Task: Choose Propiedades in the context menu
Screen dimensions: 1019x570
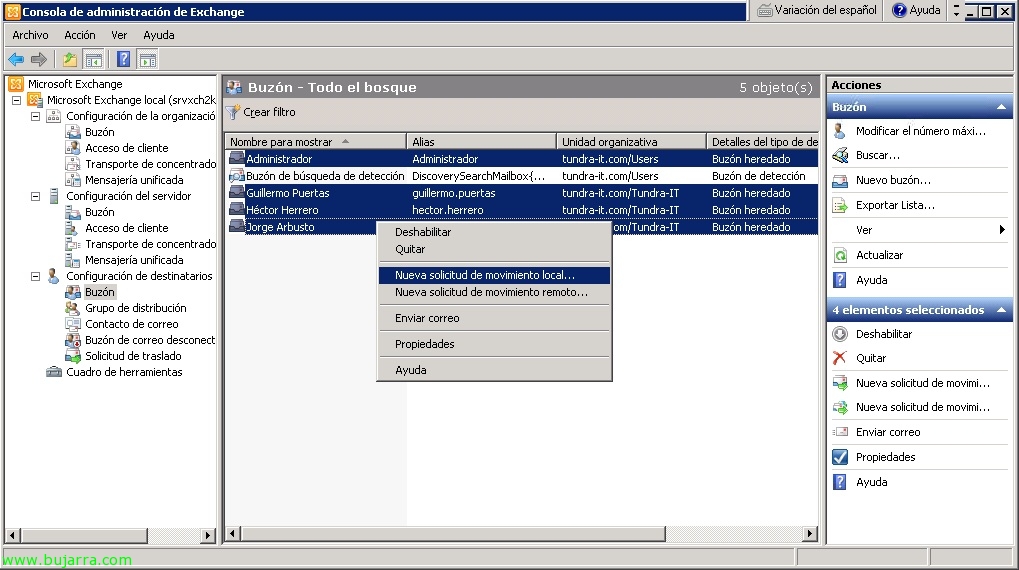Action: (x=494, y=344)
